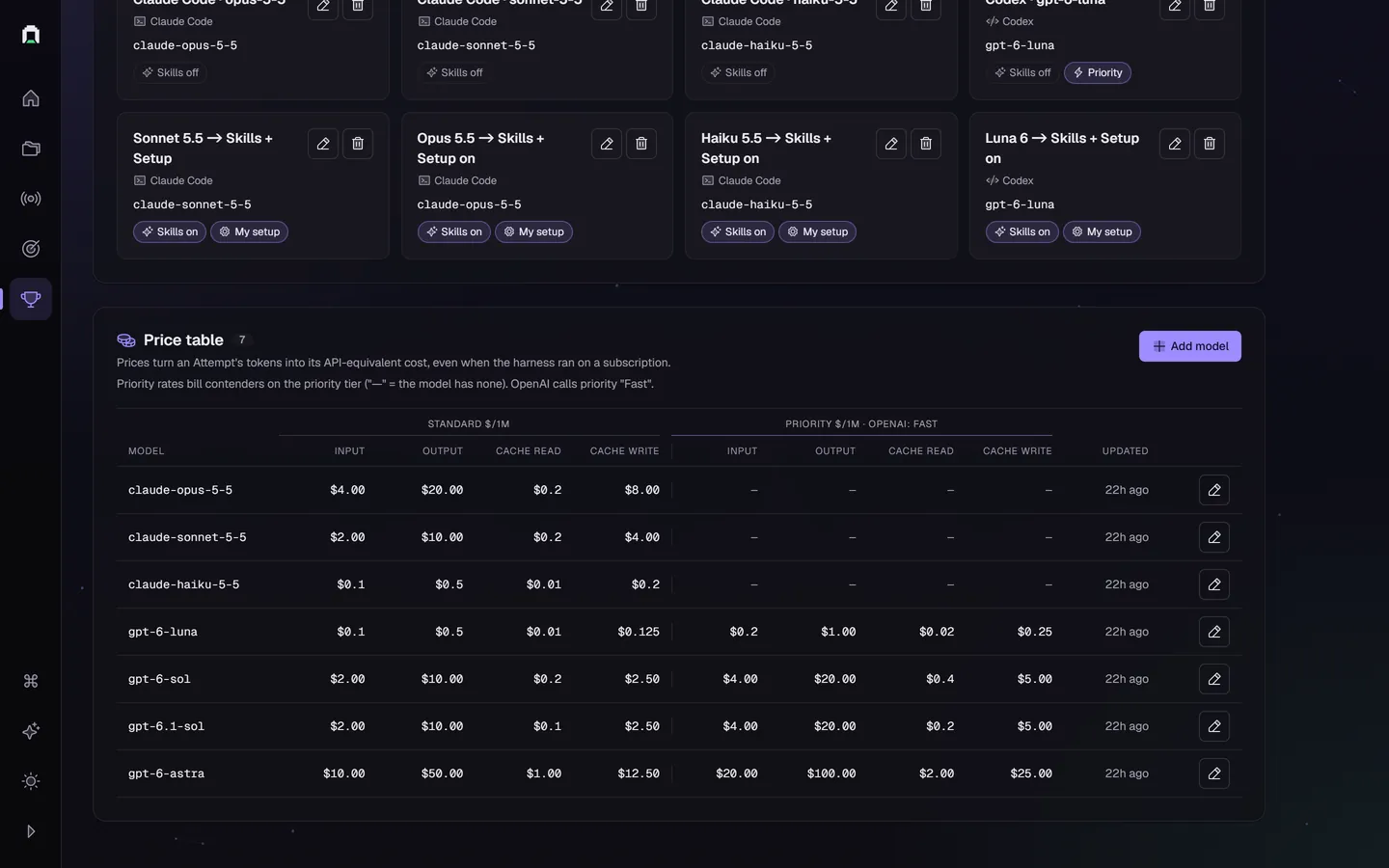
Task: Edit the Opus 5.5 → Skills + Setup on card
Action: pos(607,144)
